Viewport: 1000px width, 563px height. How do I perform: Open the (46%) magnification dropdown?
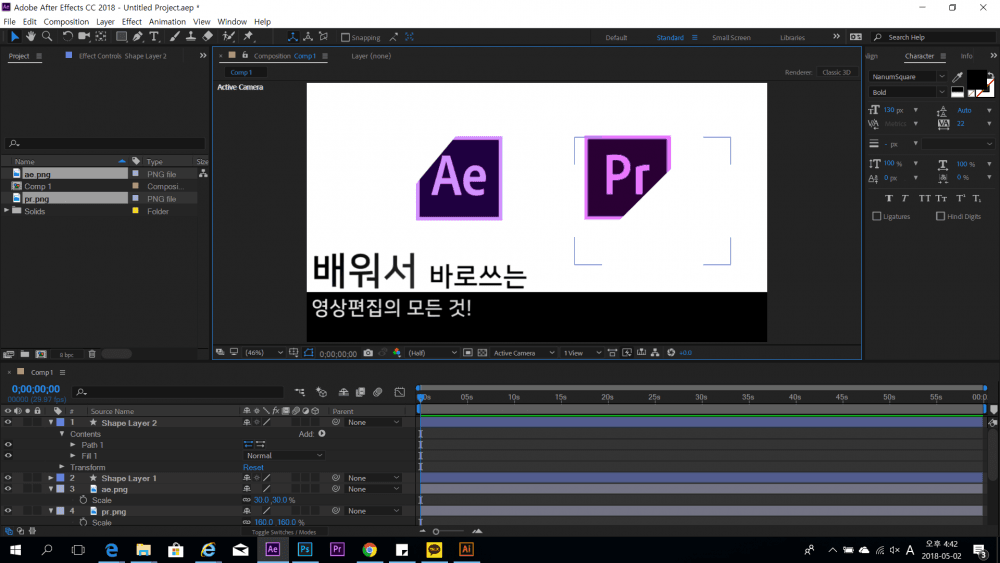tap(263, 353)
